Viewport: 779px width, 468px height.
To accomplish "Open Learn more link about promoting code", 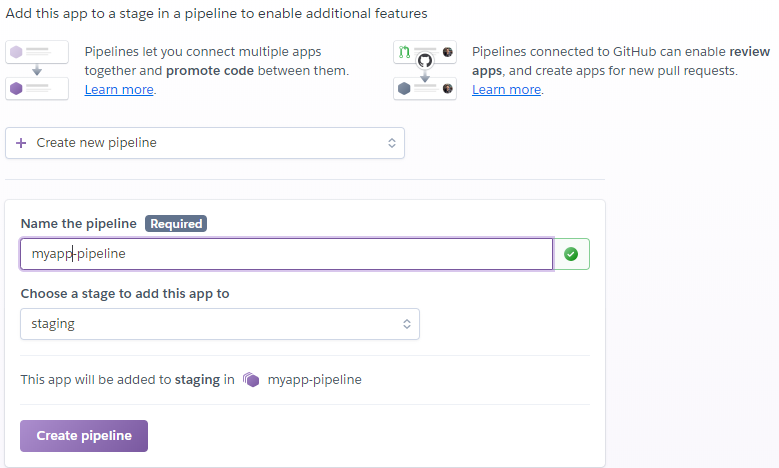I will (x=119, y=89).
